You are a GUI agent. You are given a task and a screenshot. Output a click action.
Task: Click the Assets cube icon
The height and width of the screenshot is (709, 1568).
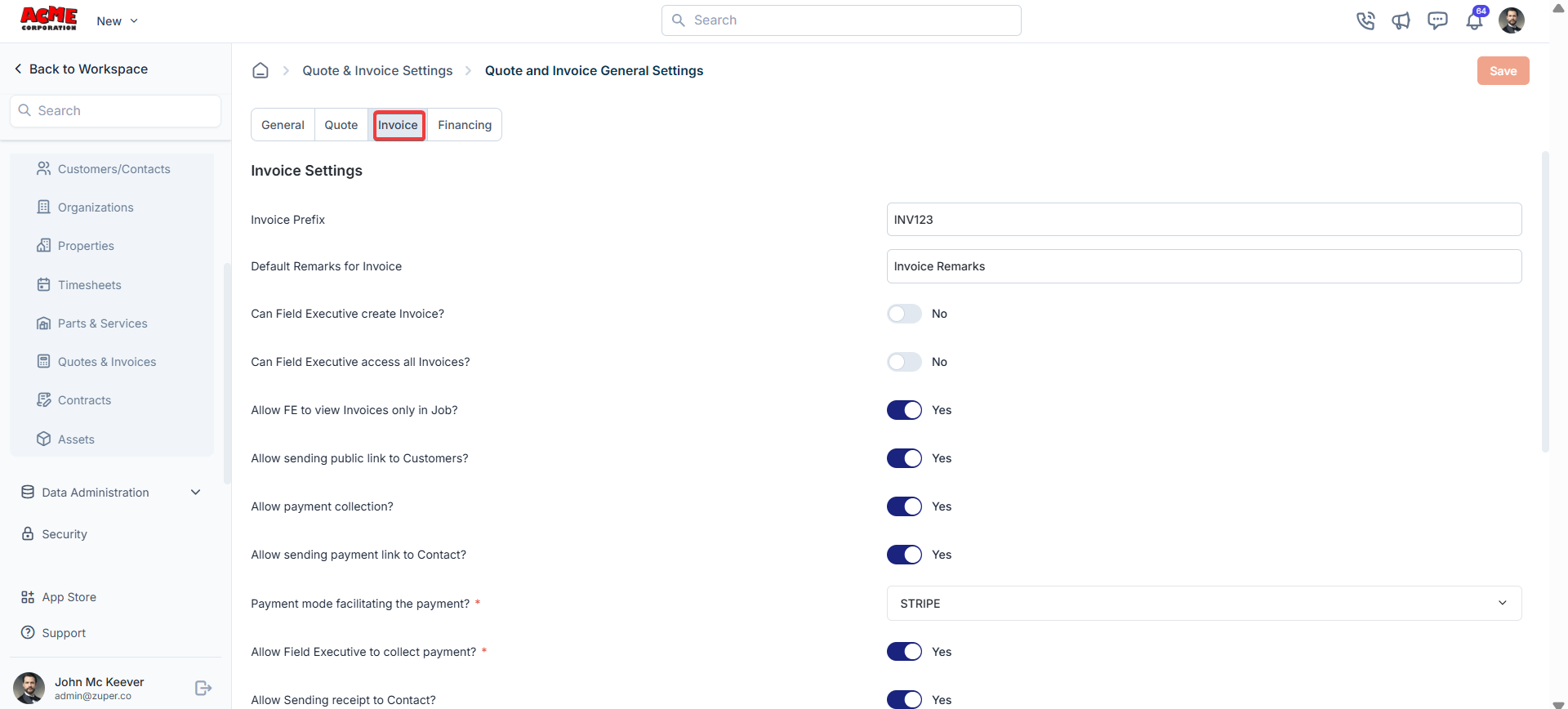[x=44, y=439]
